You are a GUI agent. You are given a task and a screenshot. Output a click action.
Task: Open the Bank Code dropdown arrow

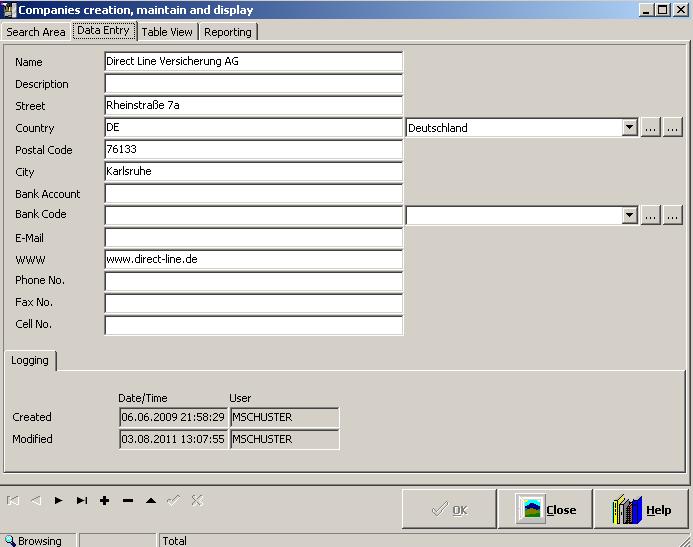coord(629,216)
